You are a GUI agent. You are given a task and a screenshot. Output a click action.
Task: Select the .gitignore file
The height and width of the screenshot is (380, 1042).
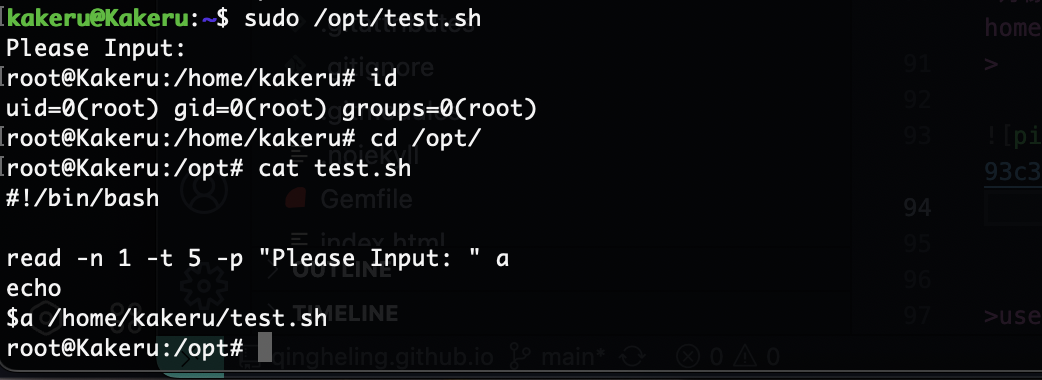coord(381,67)
